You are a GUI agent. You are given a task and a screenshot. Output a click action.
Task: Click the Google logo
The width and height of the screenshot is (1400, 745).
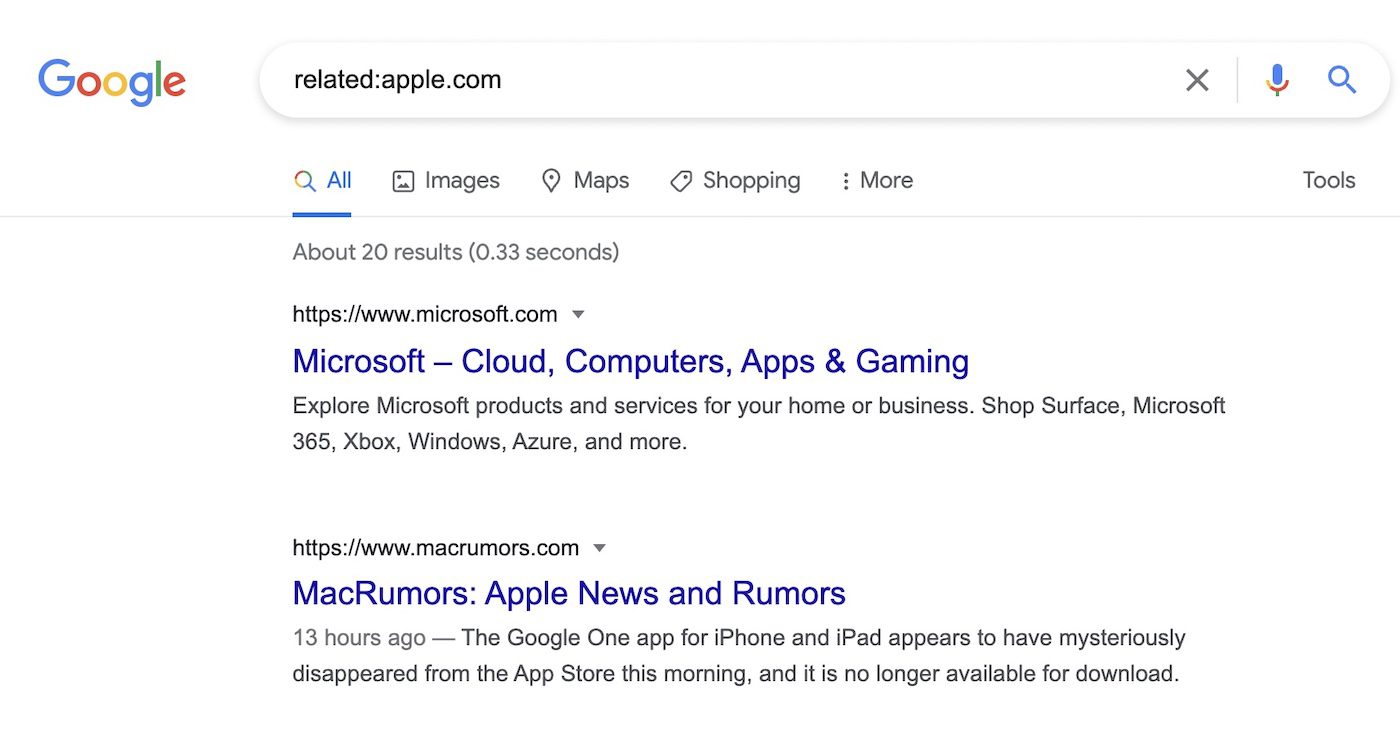pos(112,82)
